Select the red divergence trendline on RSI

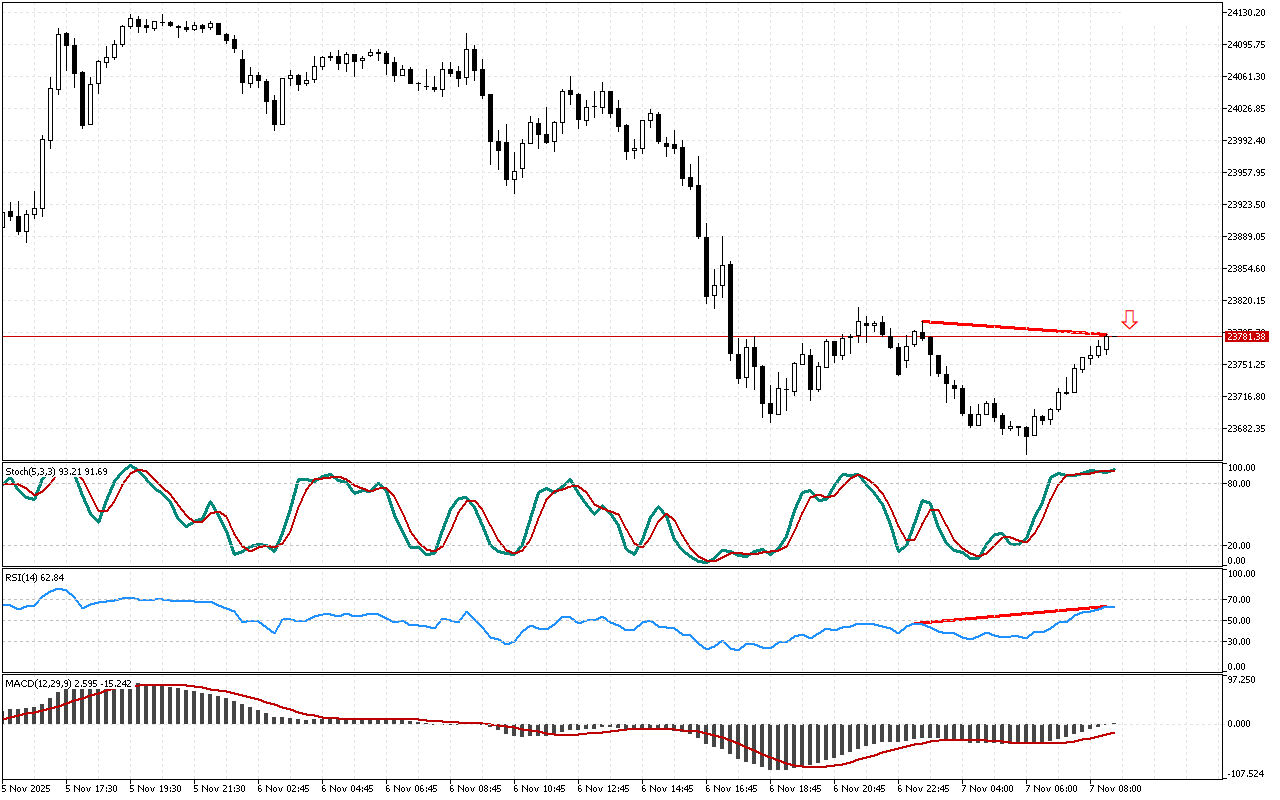click(x=1010, y=614)
